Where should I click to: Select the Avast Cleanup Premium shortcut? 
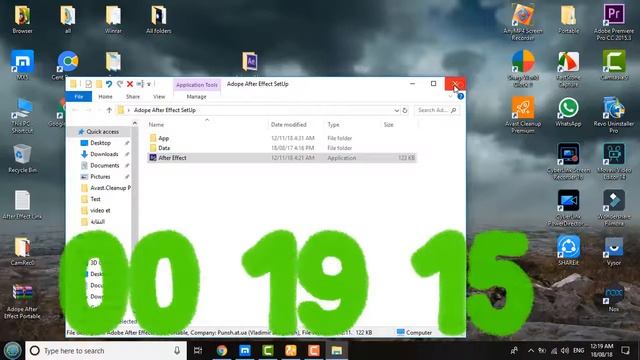pyautogui.click(x=523, y=115)
